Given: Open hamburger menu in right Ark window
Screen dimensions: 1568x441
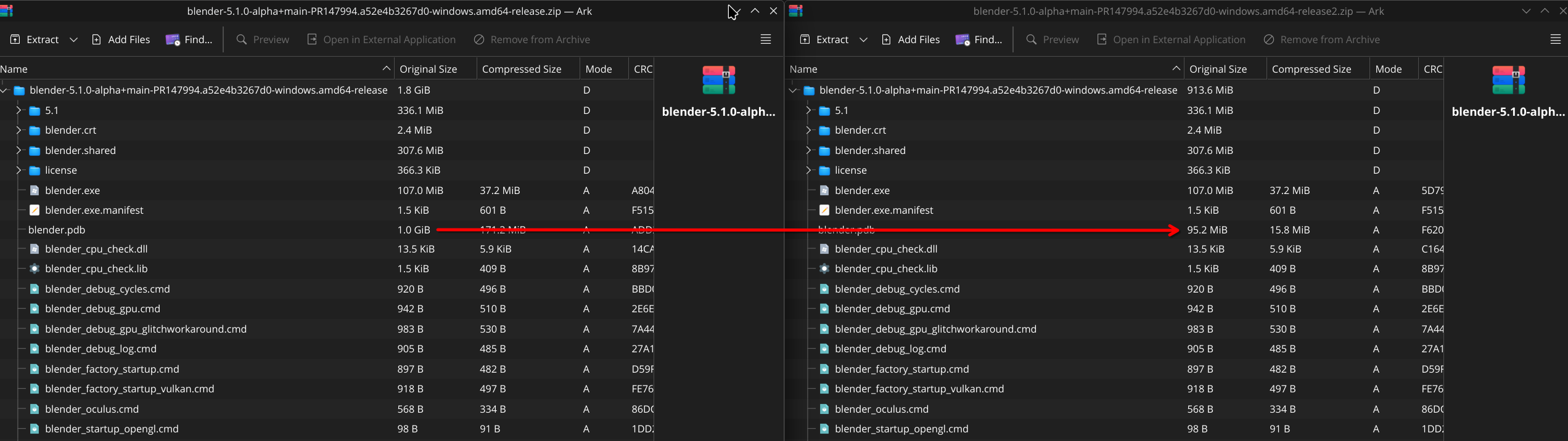Looking at the screenshot, I should tap(1555, 39).
